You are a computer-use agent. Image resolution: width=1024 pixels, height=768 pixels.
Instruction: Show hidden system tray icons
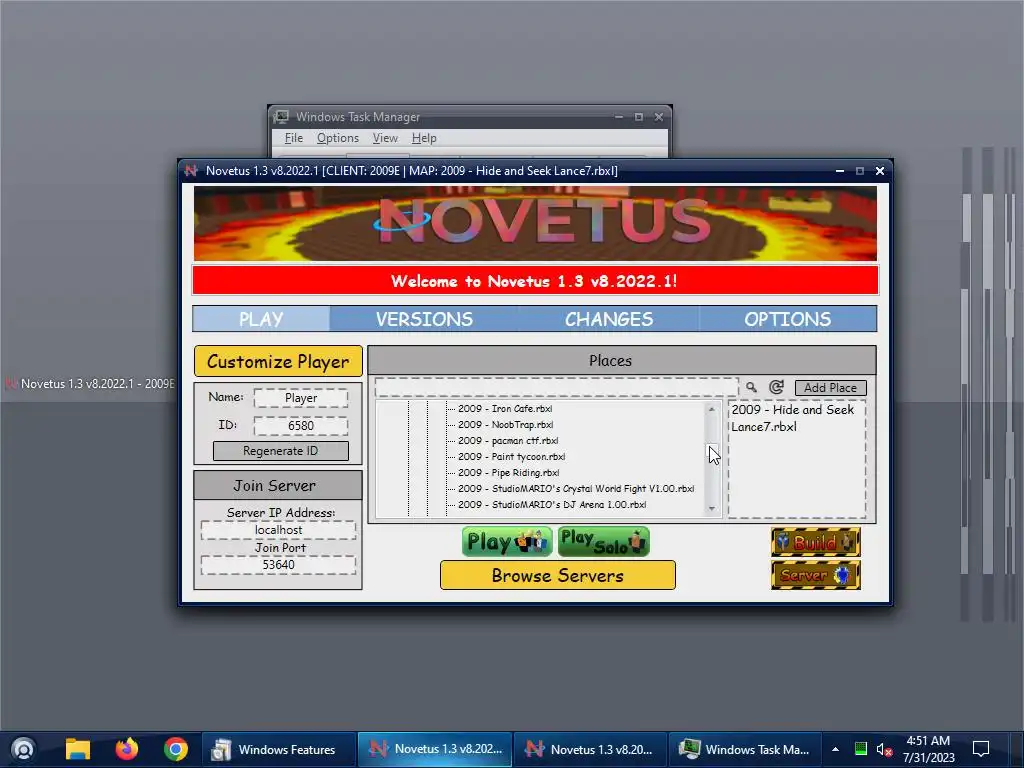tap(835, 749)
